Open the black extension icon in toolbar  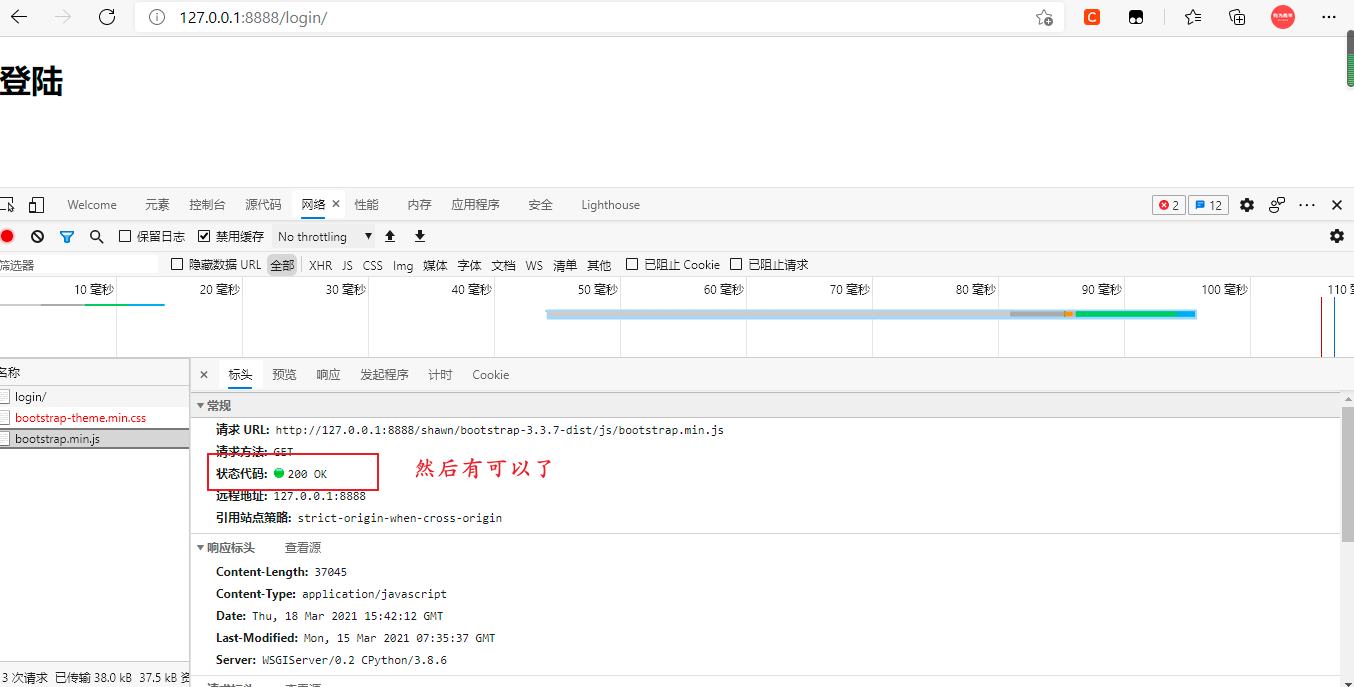[1136, 17]
